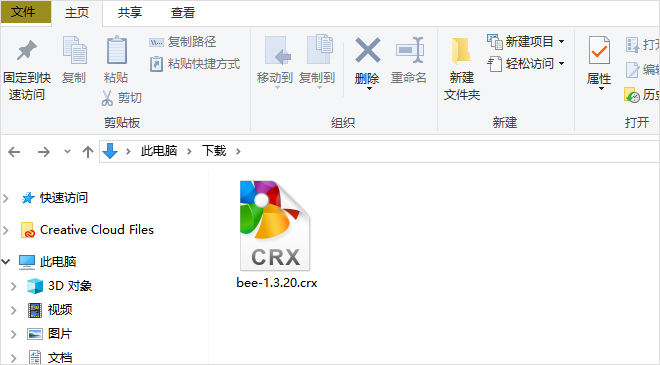
Task: Select the bee-1.3.20.crx file
Action: tap(276, 235)
